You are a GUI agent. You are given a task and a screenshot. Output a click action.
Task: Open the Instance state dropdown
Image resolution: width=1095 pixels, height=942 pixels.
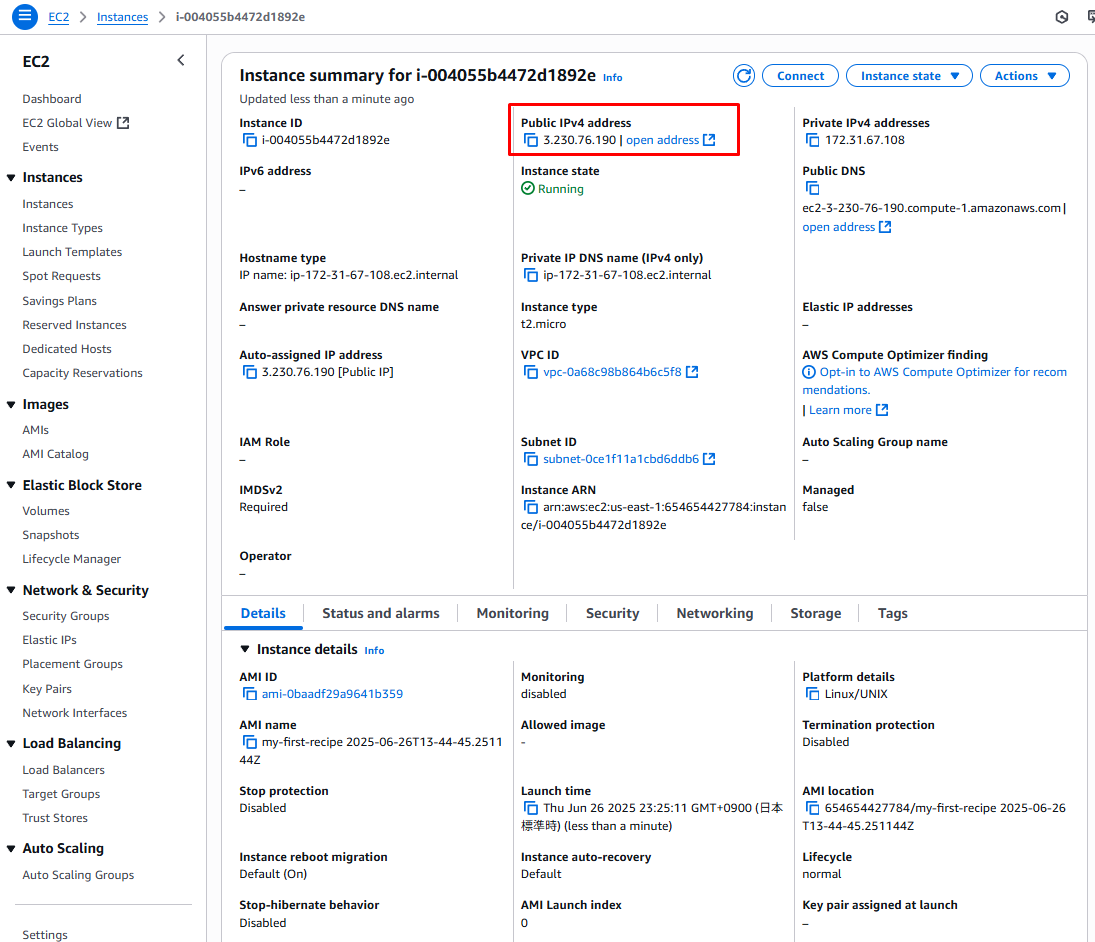tap(909, 76)
